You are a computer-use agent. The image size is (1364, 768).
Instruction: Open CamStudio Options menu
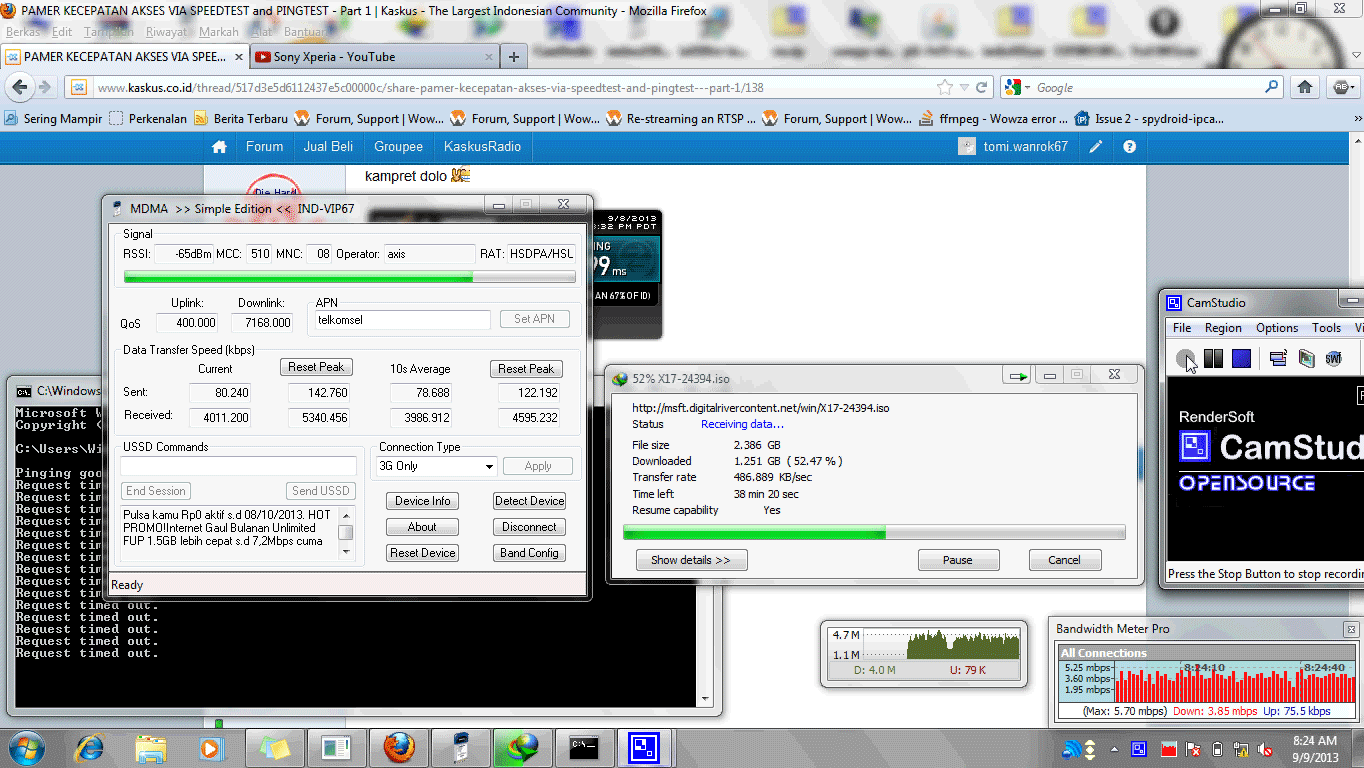1277,328
